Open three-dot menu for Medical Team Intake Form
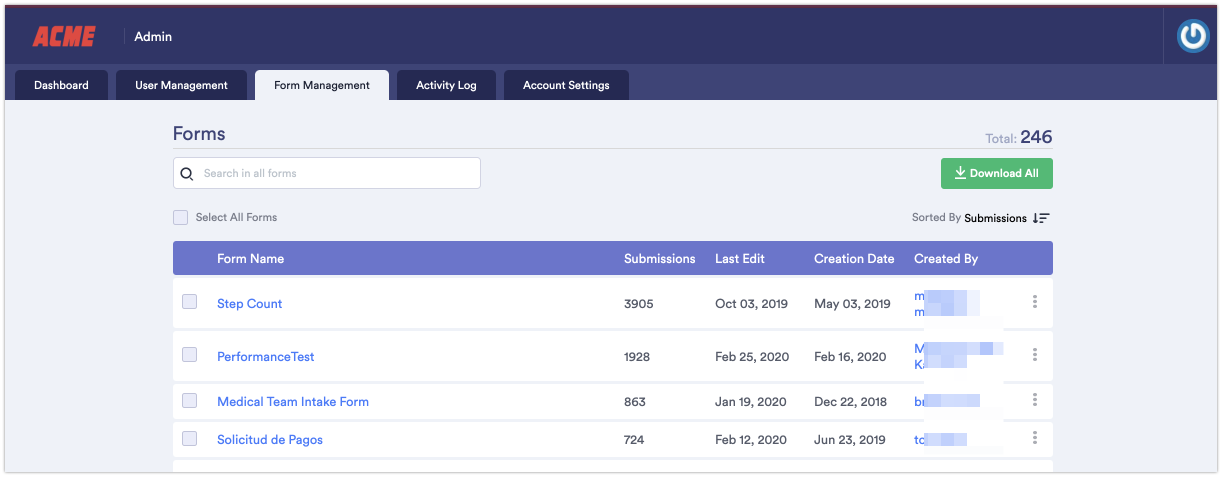This screenshot has width=1222, height=477. (x=1034, y=401)
